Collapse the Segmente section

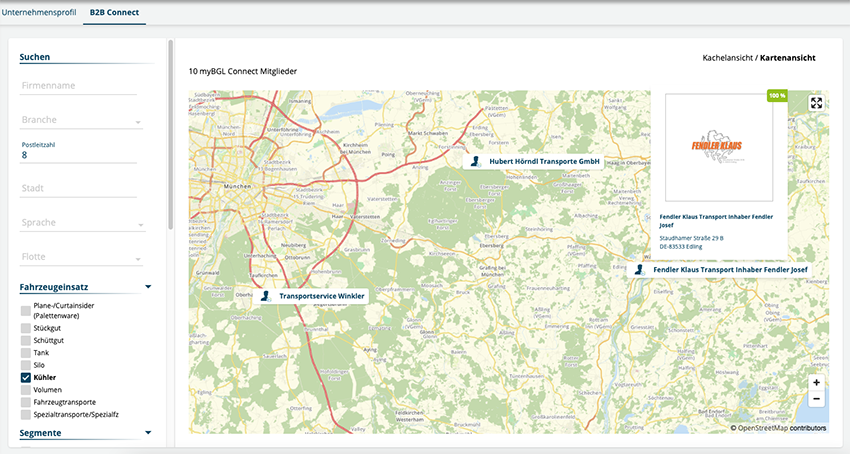coord(148,433)
